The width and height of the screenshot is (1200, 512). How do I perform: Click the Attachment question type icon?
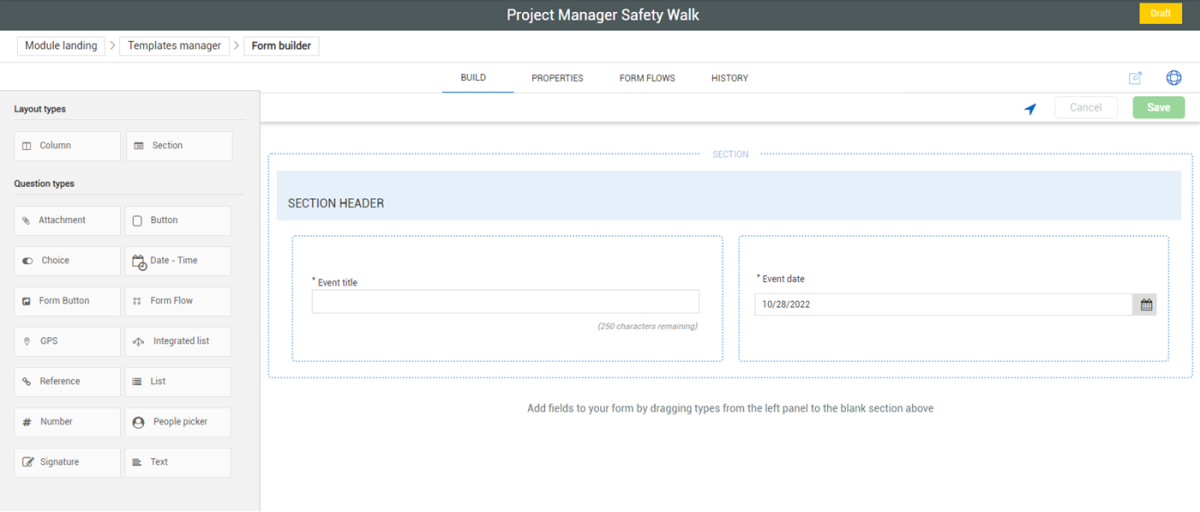click(x=26, y=221)
